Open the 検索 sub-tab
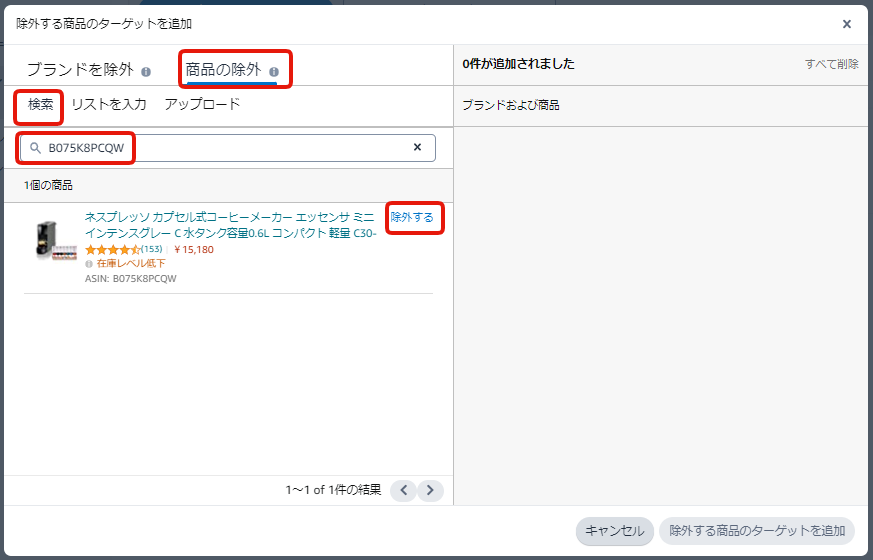The image size is (873, 560). (x=41, y=104)
